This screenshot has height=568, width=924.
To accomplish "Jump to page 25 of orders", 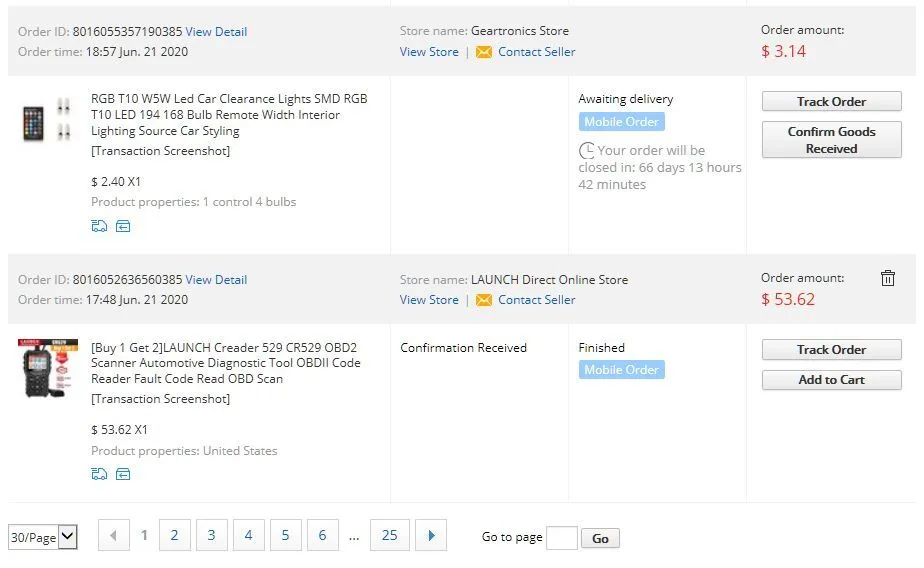I will point(389,536).
